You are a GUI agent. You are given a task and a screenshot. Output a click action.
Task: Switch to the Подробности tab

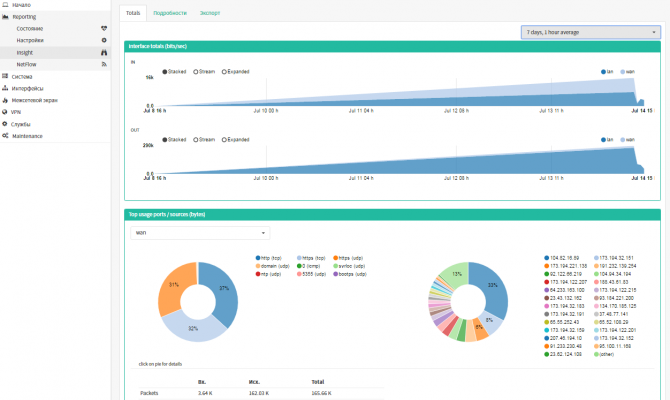(170, 13)
